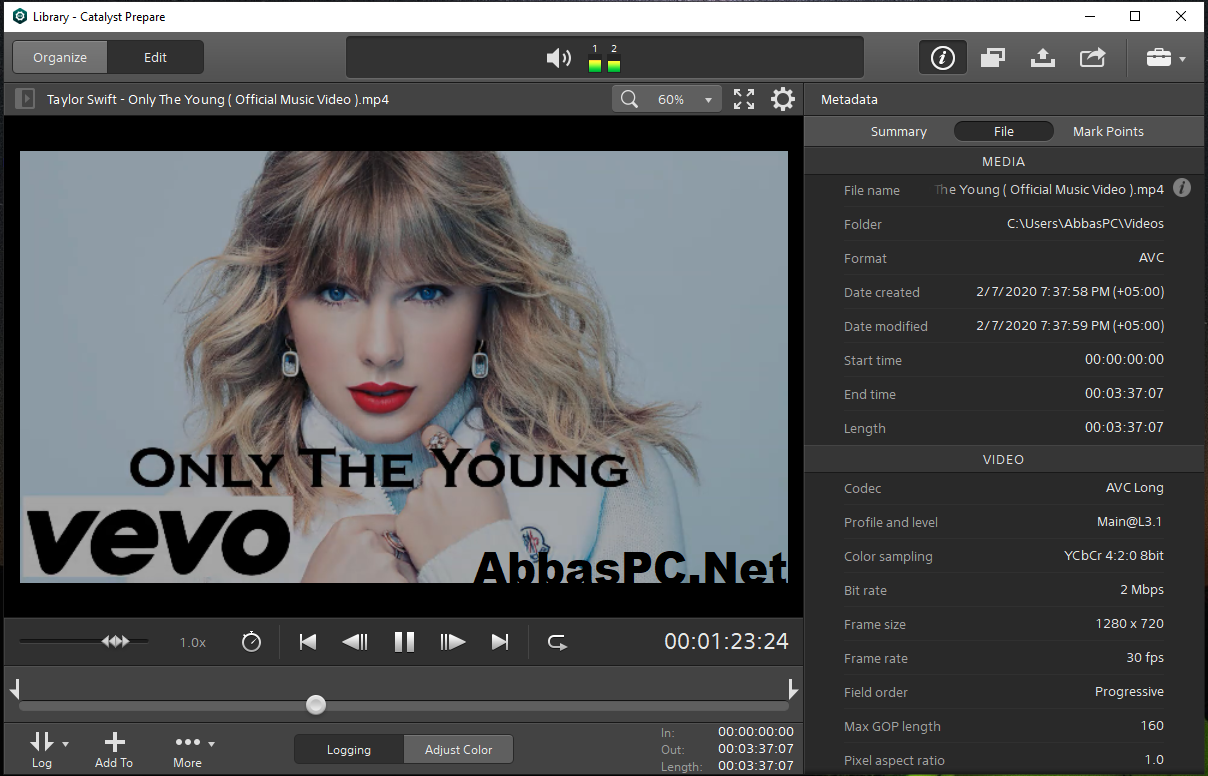The image size is (1208, 776).
Task: Click the magnifier zoom icon
Action: [x=629, y=99]
